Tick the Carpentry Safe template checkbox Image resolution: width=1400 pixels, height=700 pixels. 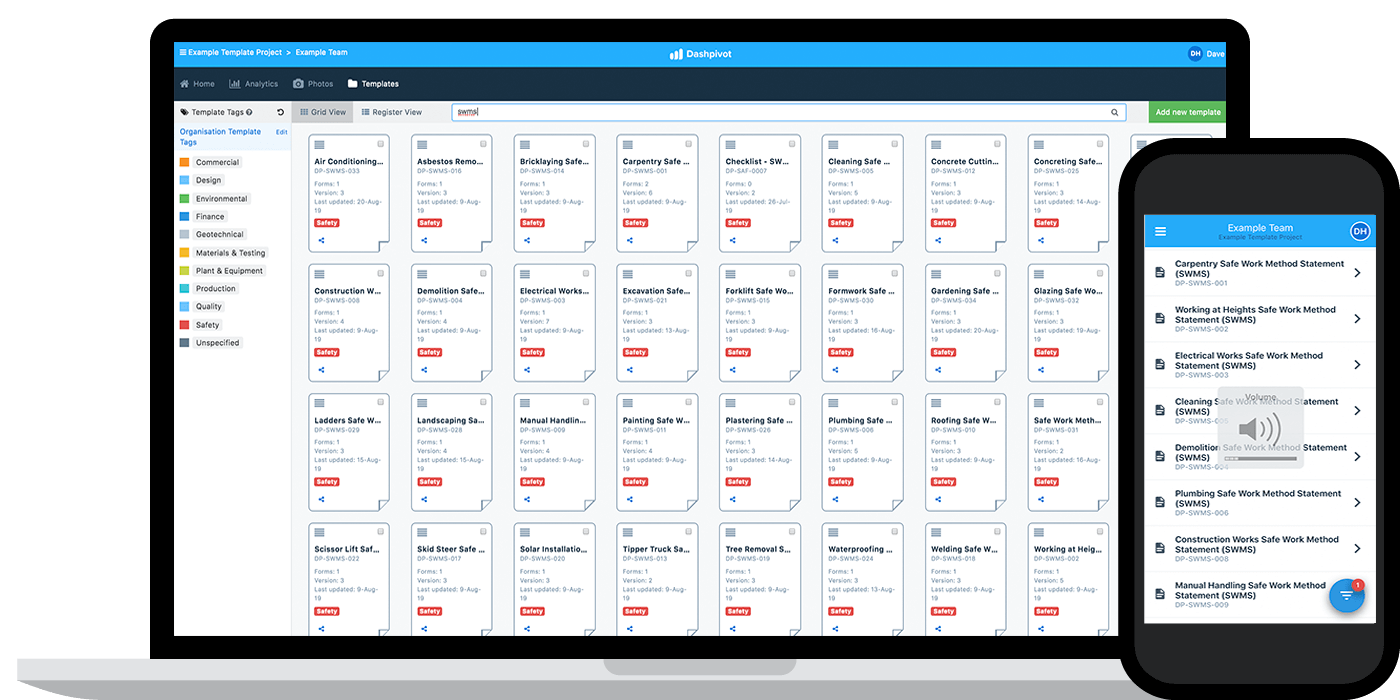click(689, 145)
